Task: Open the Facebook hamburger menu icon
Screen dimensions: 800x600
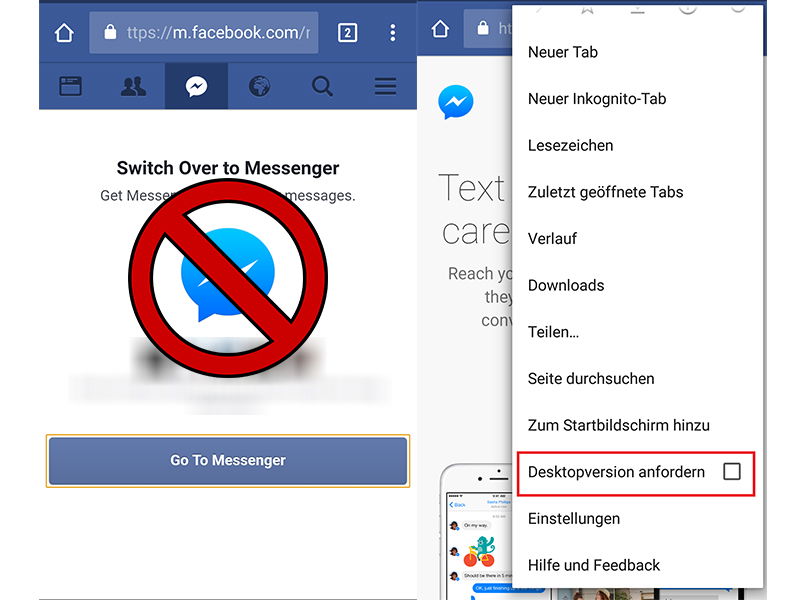Action: (x=385, y=86)
